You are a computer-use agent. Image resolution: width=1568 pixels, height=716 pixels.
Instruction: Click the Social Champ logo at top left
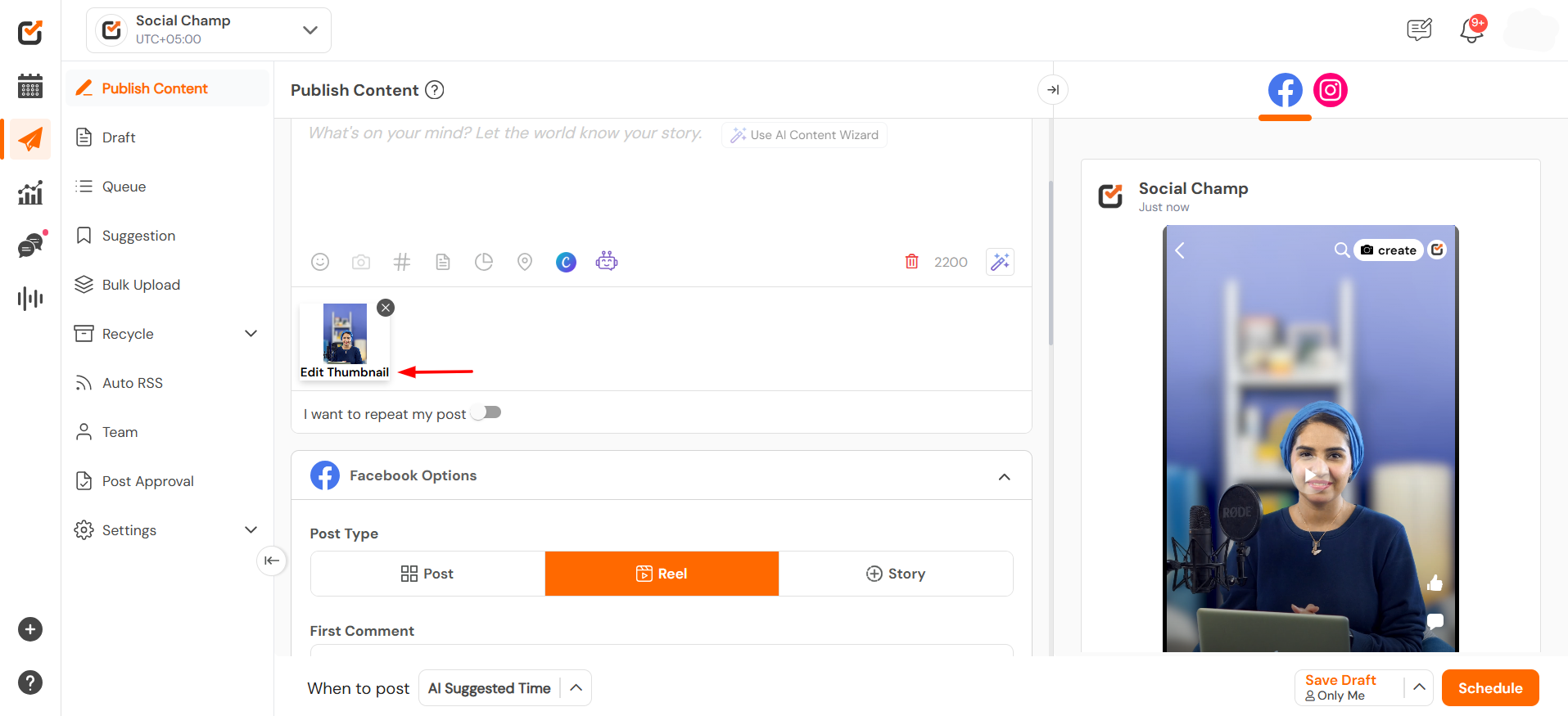(30, 32)
